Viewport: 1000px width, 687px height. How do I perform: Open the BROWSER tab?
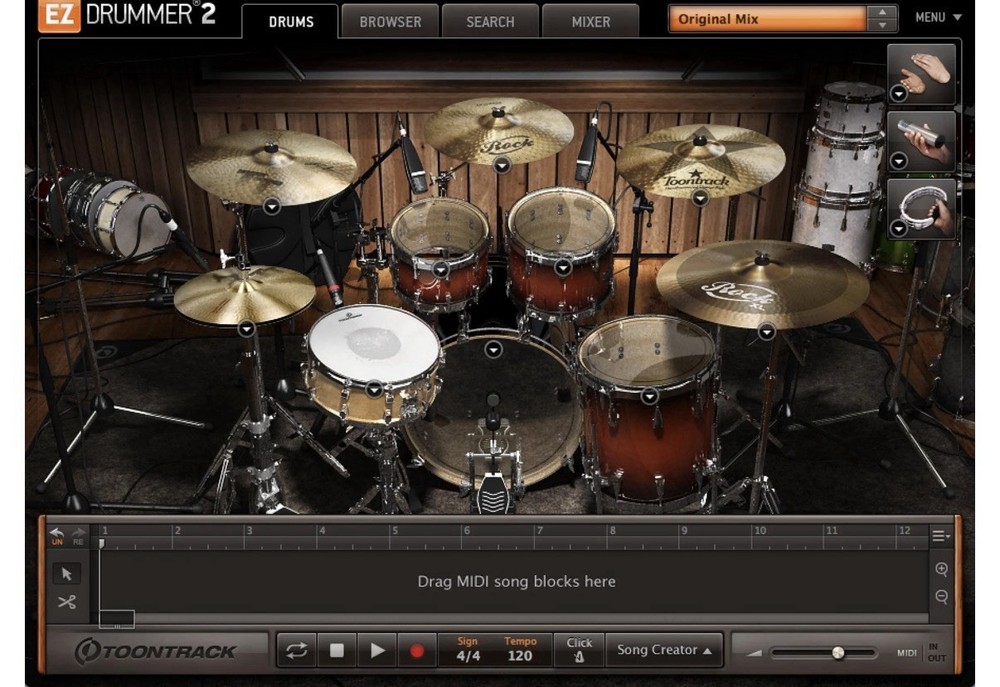[389, 21]
